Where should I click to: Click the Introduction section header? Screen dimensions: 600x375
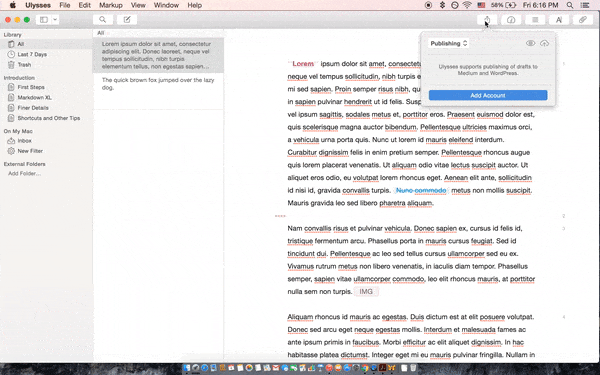click(x=19, y=78)
